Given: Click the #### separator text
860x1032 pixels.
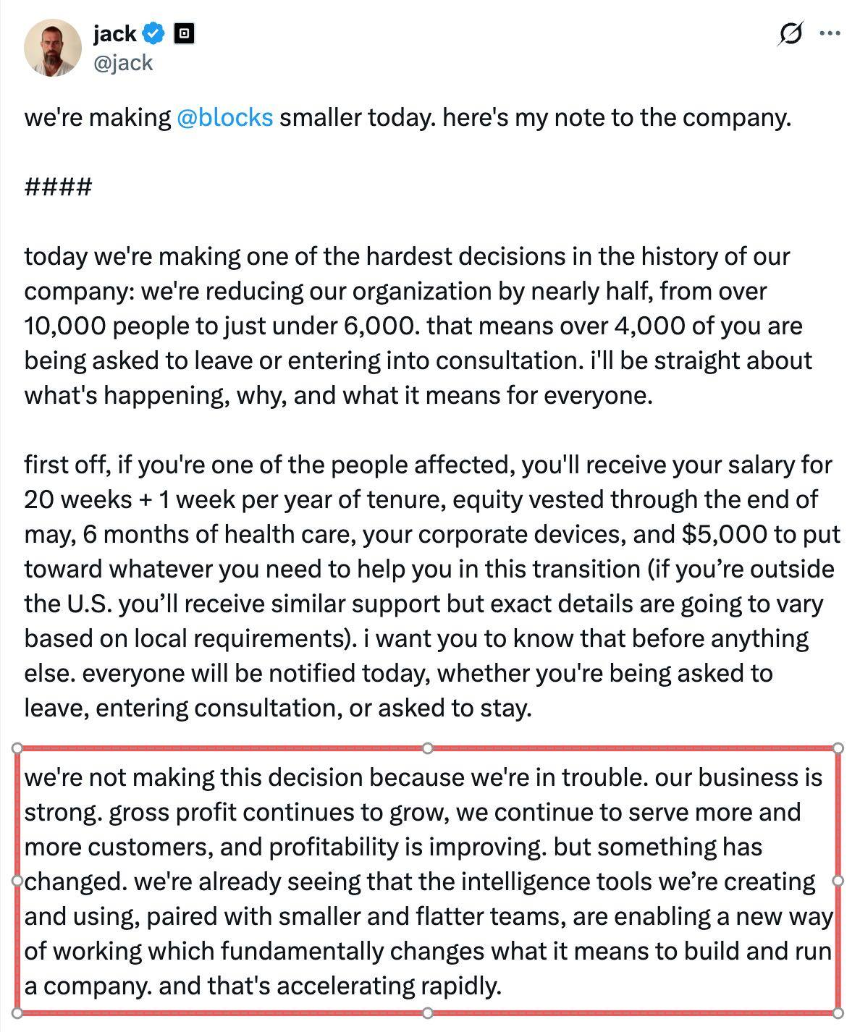Looking at the screenshot, I should 58,187.
